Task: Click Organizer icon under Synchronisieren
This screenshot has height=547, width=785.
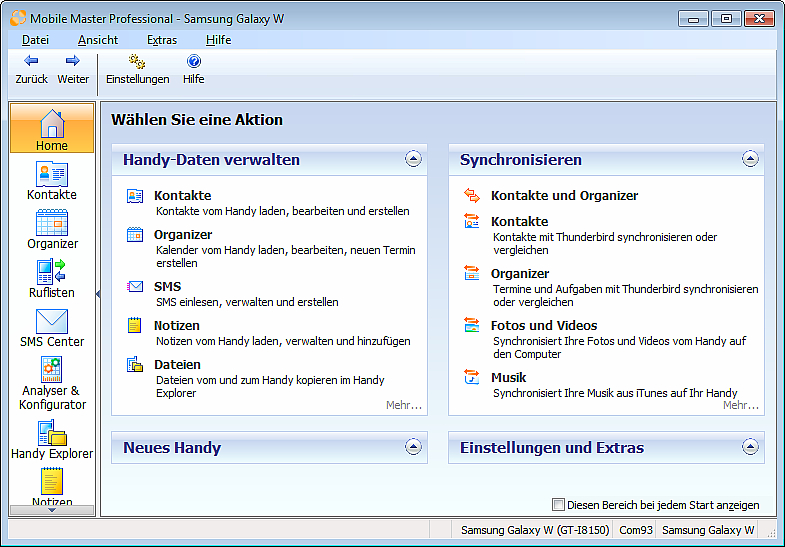Action: tap(472, 273)
